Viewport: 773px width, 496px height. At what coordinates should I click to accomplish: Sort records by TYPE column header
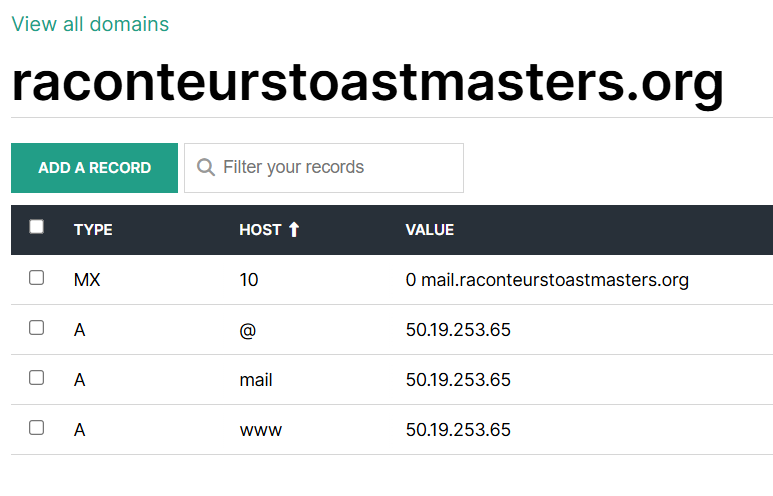tap(93, 230)
